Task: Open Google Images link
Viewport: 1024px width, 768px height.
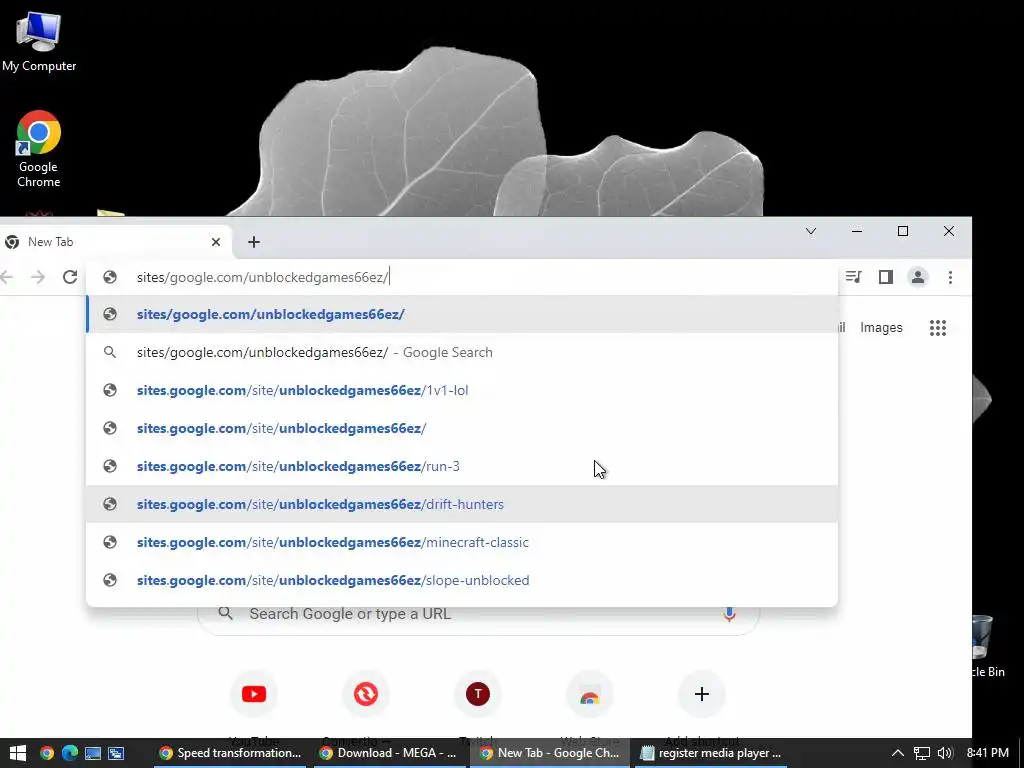Action: 881,328
